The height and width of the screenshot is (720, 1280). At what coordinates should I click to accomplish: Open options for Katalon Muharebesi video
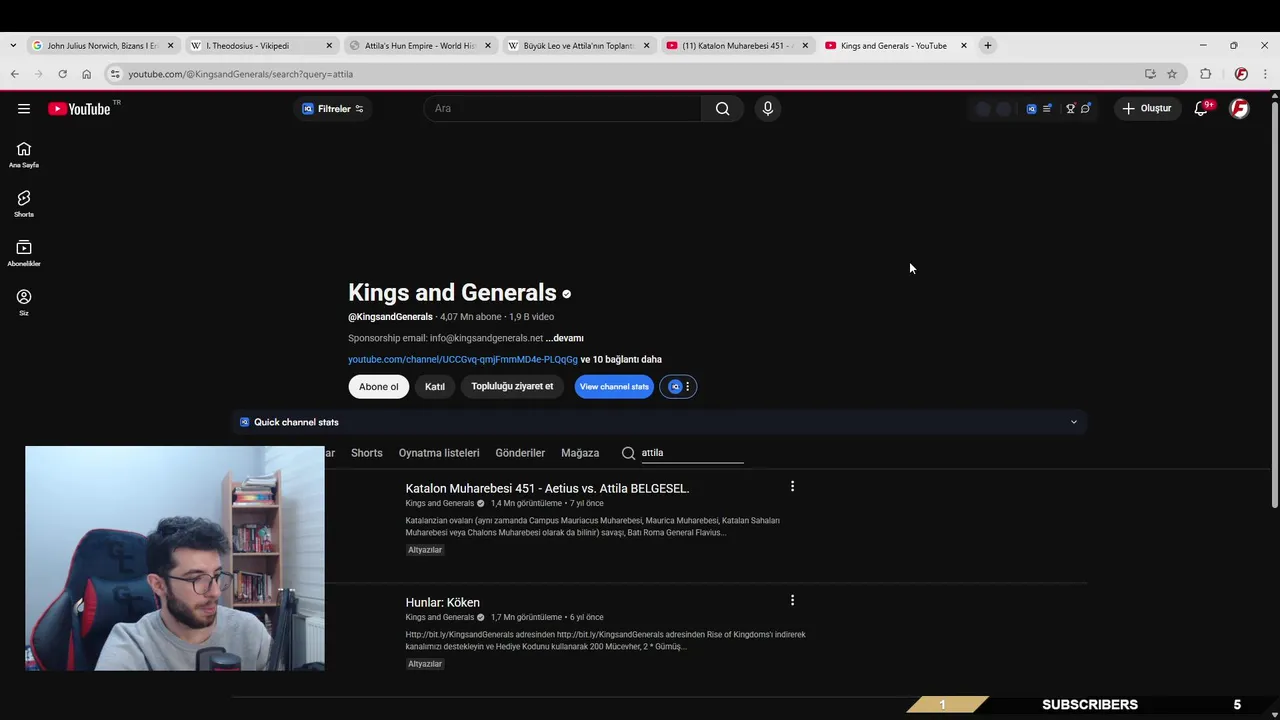pyautogui.click(x=792, y=487)
